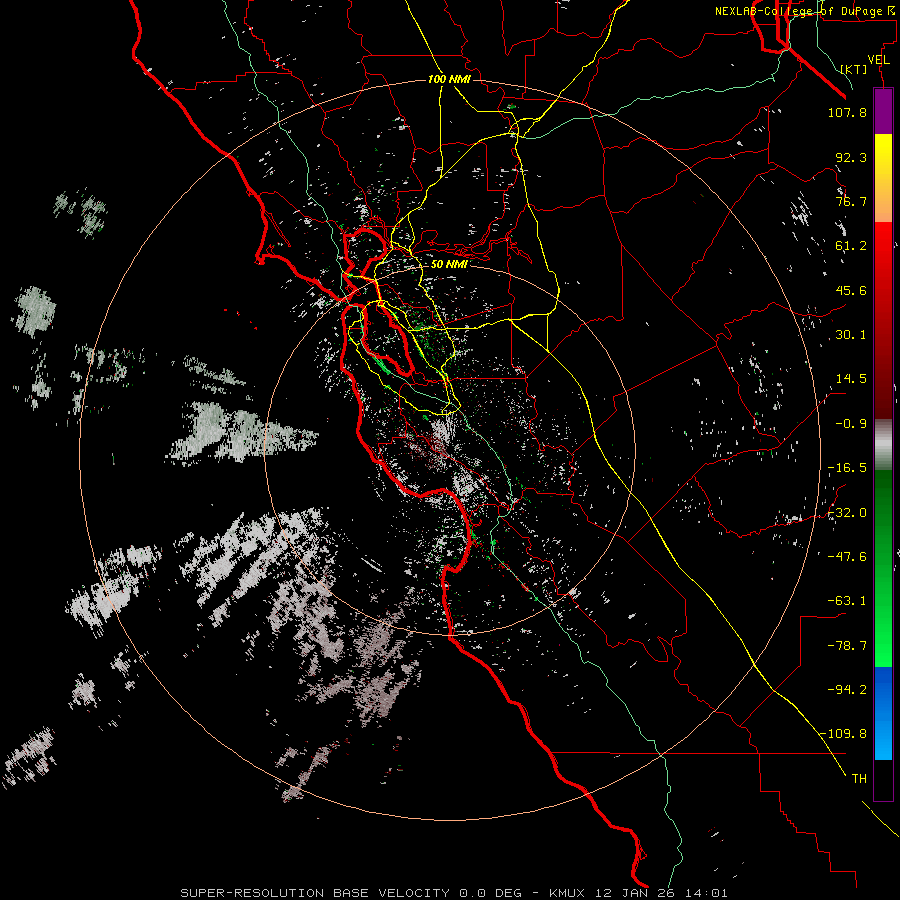Click the -16.5 legend value

847,468
